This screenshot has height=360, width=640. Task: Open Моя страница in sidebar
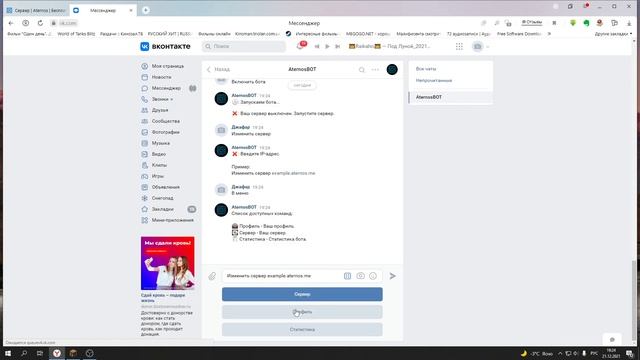168,66
